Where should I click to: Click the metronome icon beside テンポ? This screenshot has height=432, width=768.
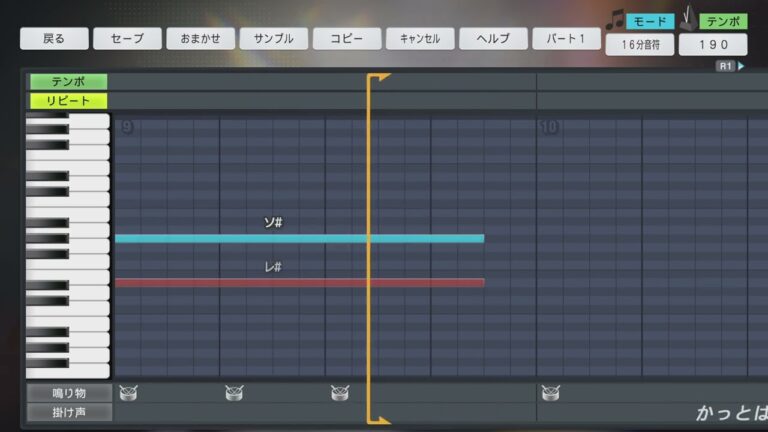pyautogui.click(x=688, y=19)
